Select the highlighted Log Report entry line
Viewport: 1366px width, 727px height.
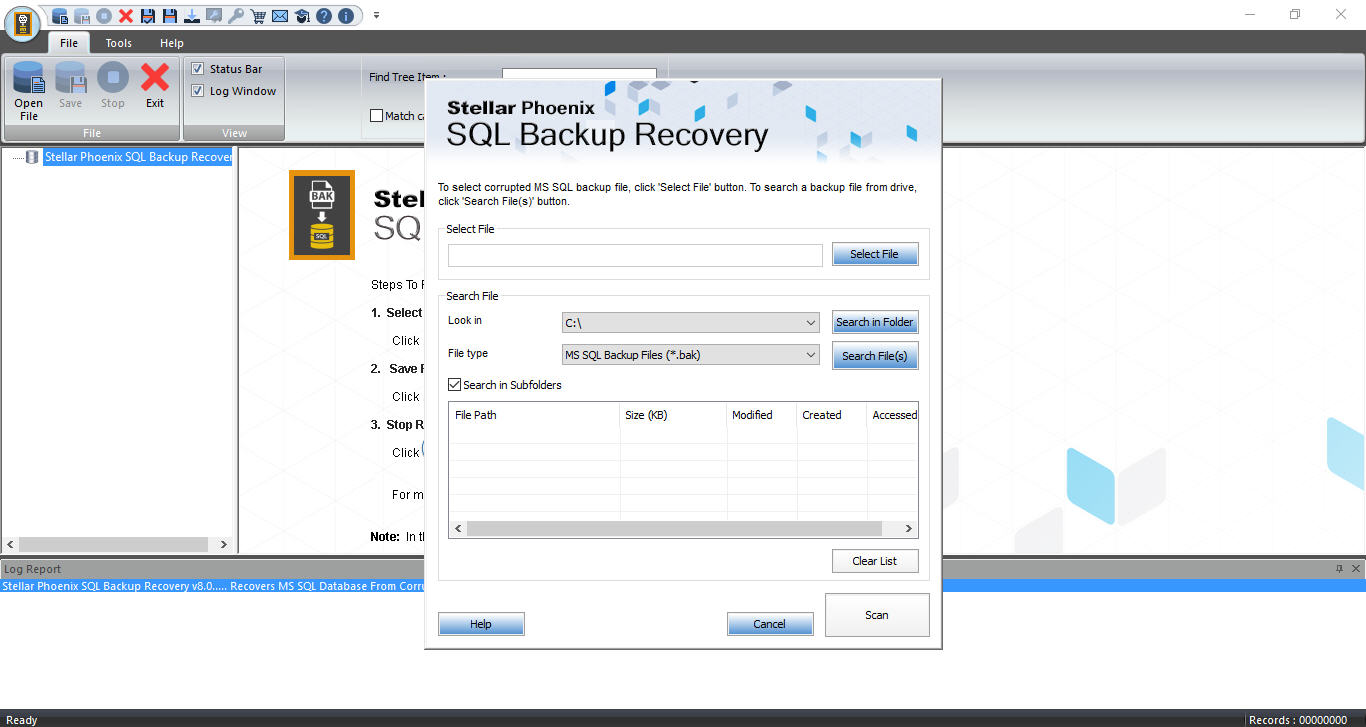(683, 586)
